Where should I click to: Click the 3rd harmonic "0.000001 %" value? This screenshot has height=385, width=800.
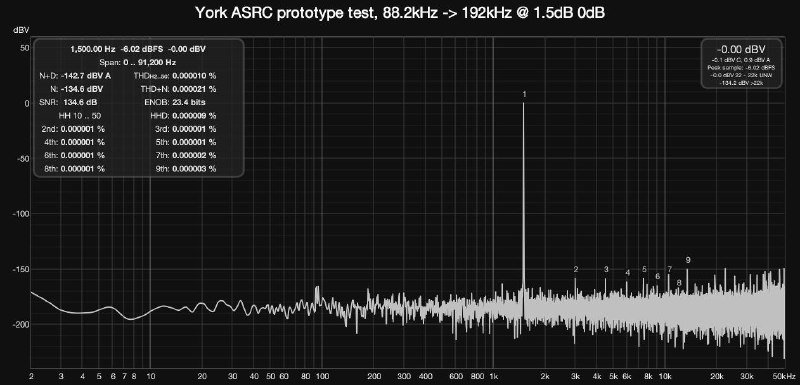(x=194, y=129)
